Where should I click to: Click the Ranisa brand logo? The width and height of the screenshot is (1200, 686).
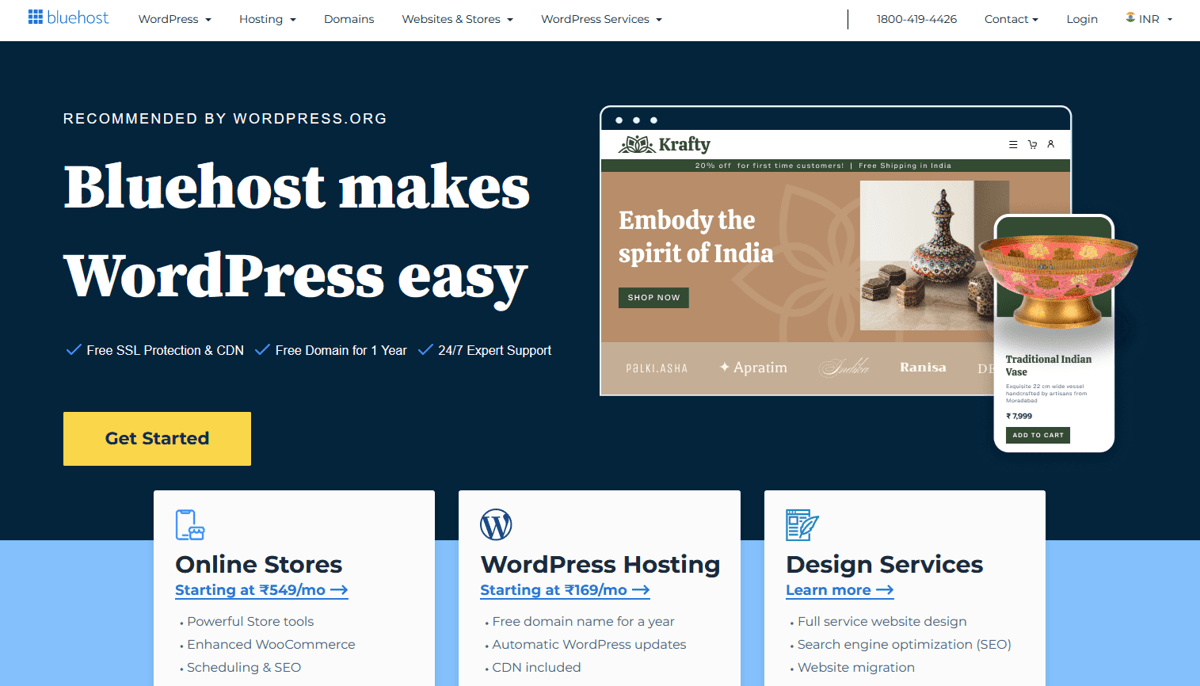tap(923, 367)
